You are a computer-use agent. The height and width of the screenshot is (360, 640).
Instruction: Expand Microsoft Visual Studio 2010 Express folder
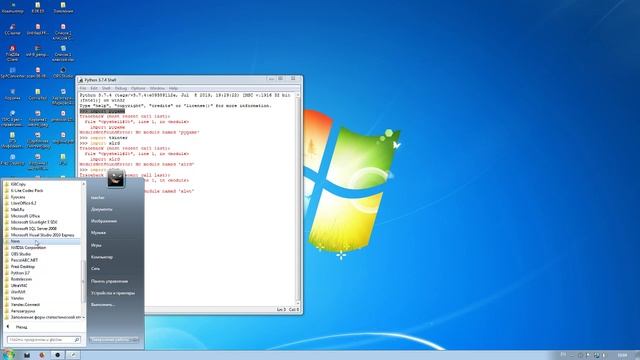[42, 235]
